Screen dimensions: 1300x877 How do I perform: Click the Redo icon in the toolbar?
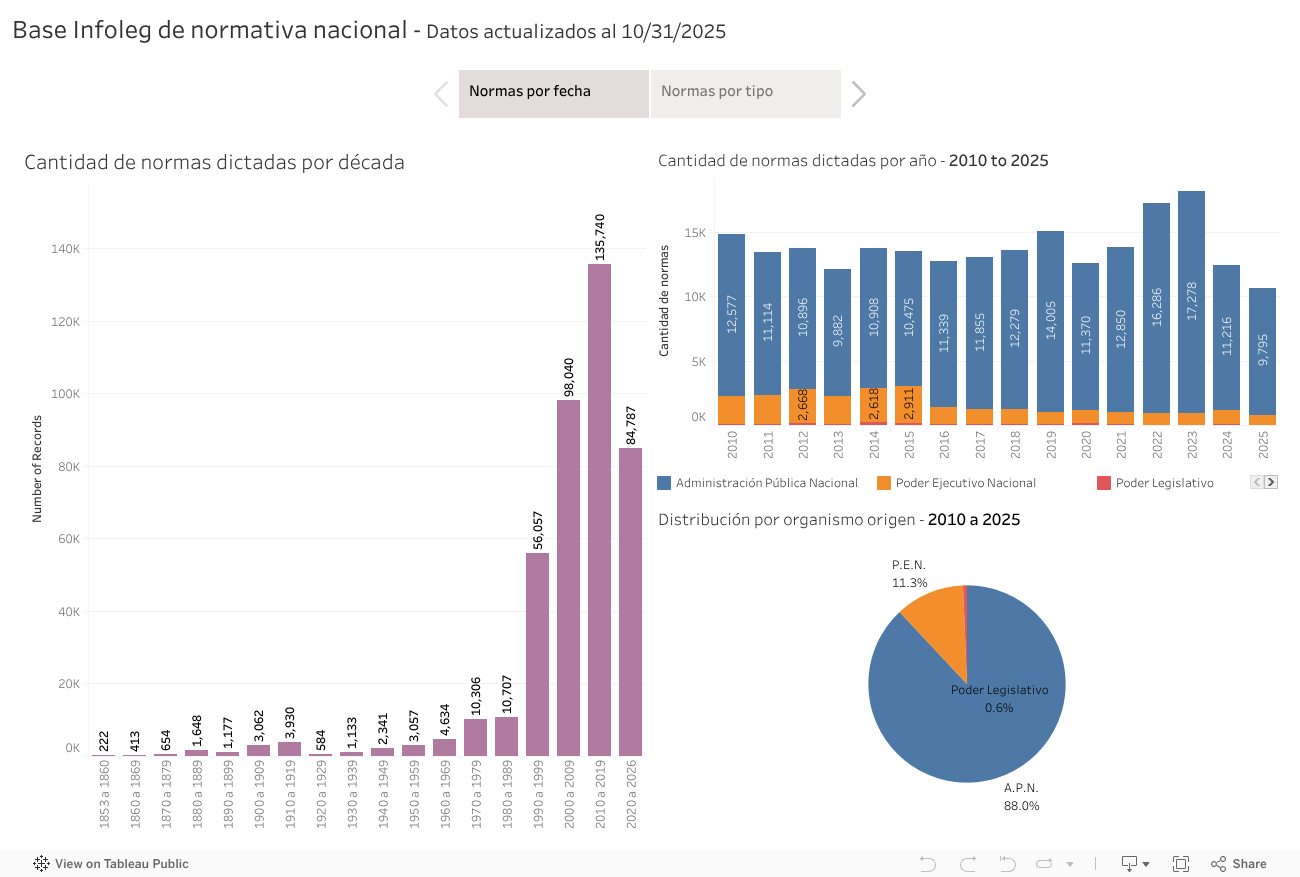(x=967, y=864)
